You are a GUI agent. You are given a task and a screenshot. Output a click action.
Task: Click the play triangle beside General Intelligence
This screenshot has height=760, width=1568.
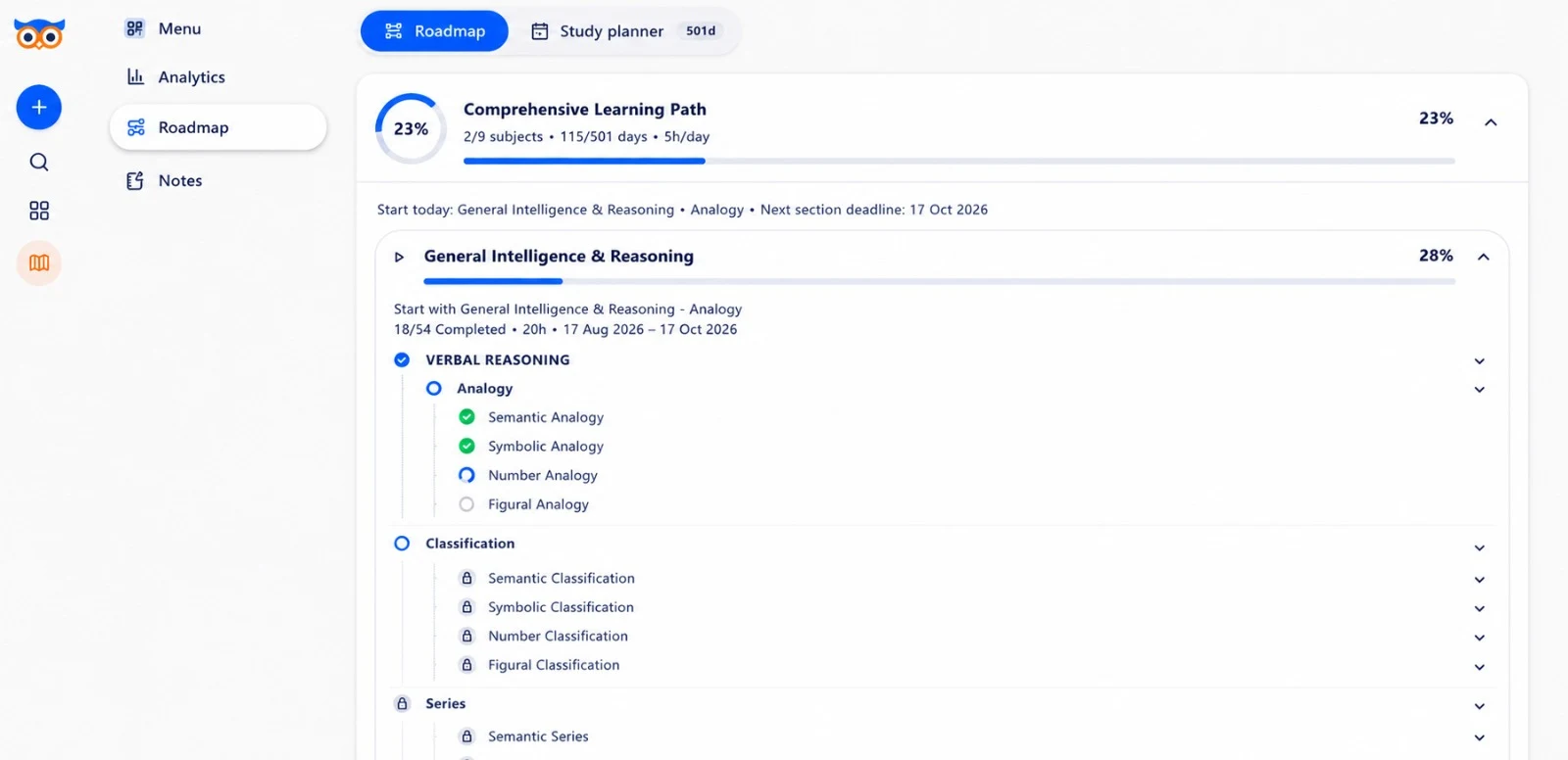point(399,257)
